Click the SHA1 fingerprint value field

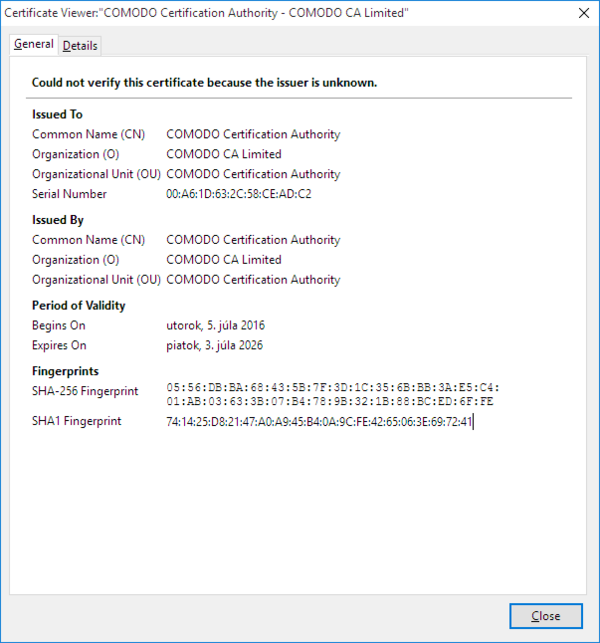tap(319, 422)
